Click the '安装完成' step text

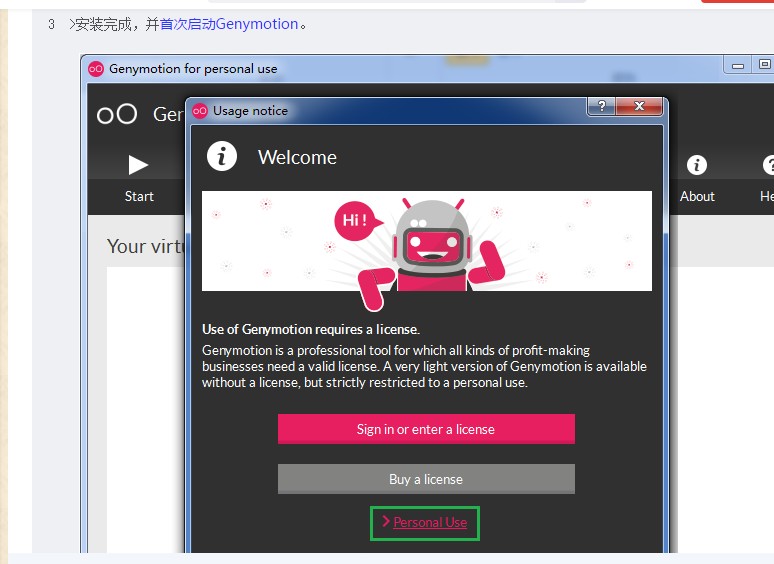[x=103, y=24]
